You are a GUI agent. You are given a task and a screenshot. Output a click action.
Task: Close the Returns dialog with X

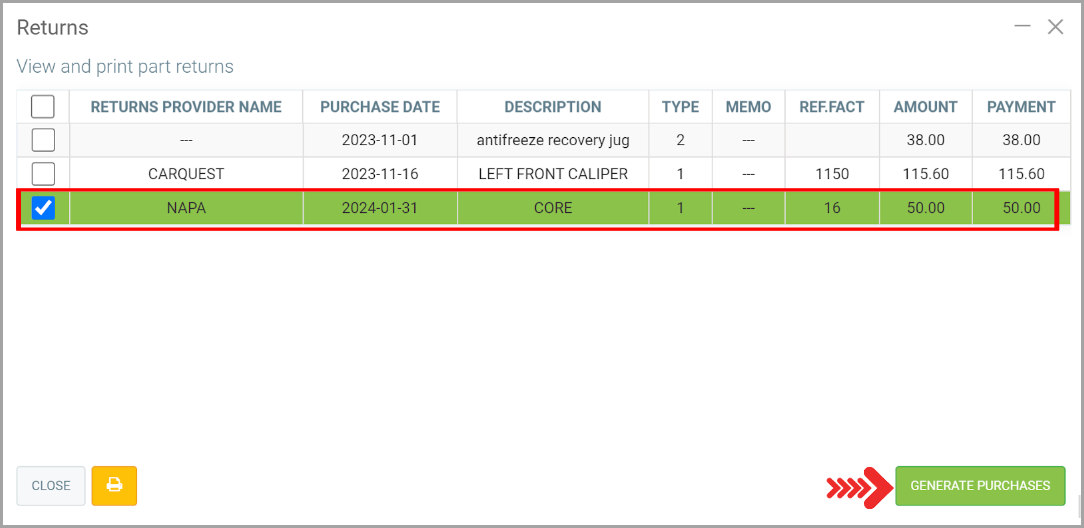click(x=1055, y=27)
